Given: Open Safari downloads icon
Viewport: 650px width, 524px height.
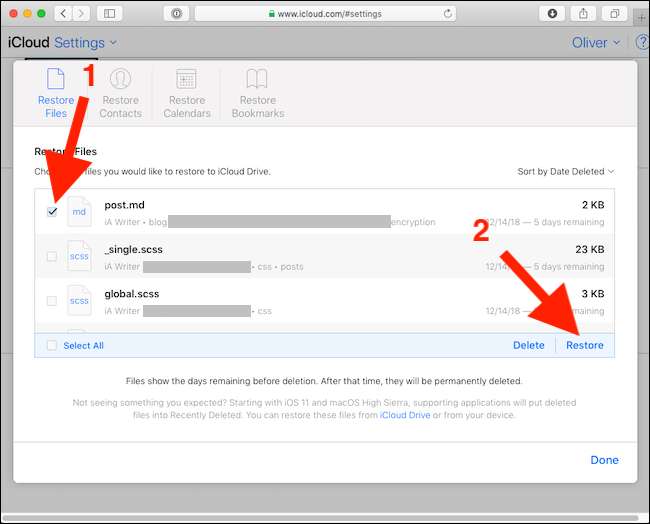Looking at the screenshot, I should tap(552, 14).
